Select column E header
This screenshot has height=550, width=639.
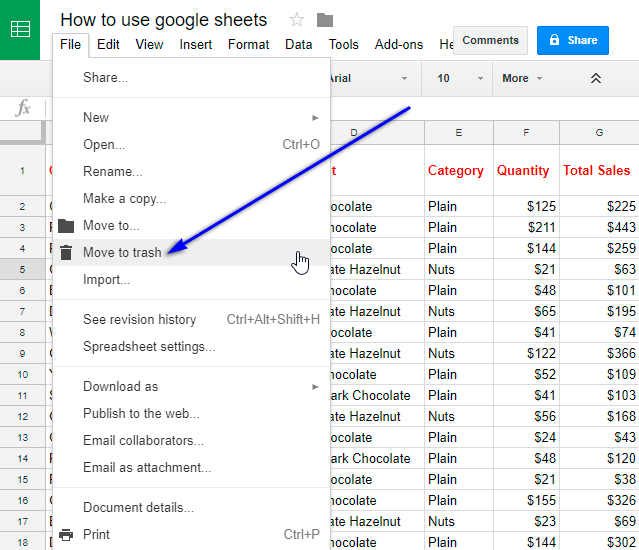(459, 132)
